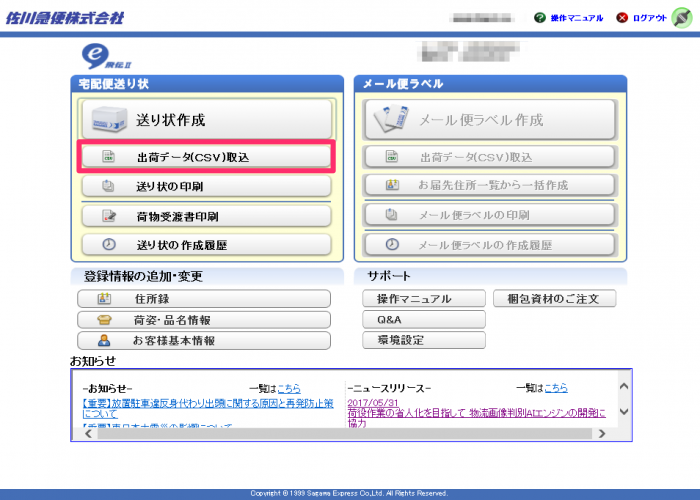700x500 pixels.
Task: Click the mail labels icon on メール便ラベル作成
Action: (x=392, y=118)
